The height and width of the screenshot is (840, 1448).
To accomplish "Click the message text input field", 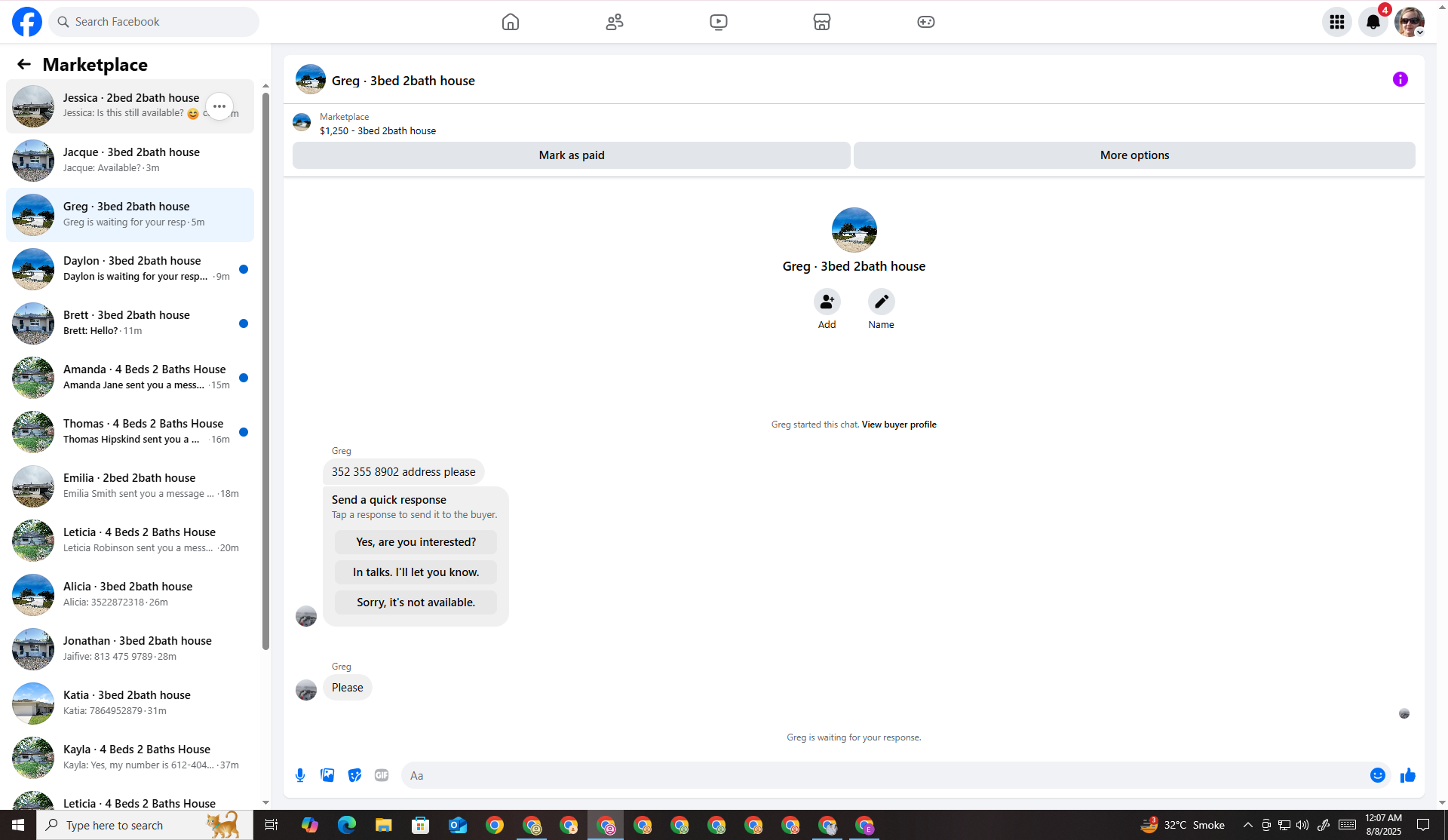I will tap(882, 775).
